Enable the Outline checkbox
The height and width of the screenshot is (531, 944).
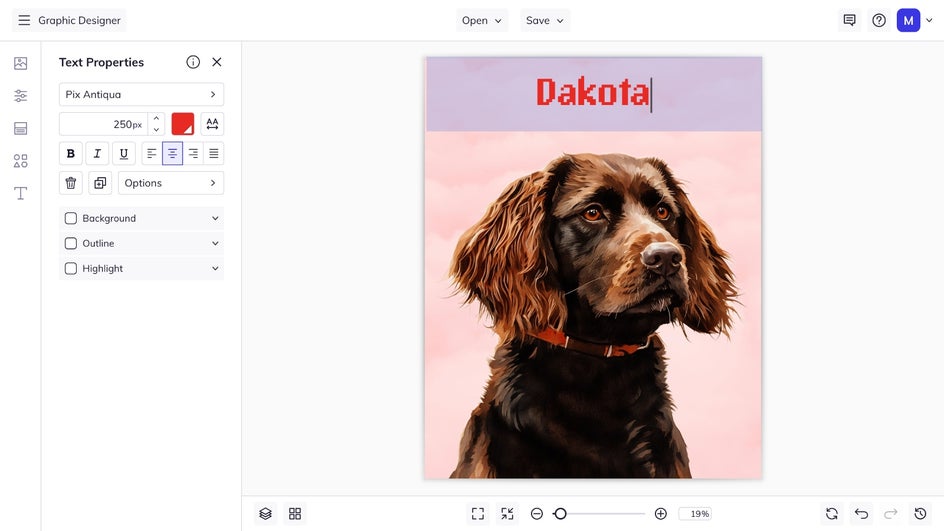click(x=70, y=243)
